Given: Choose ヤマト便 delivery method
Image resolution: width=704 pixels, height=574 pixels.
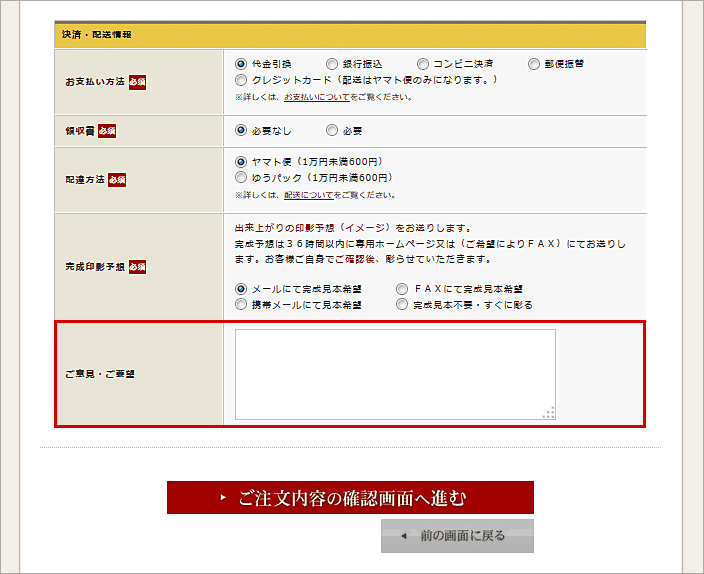Looking at the screenshot, I should click(241, 161).
